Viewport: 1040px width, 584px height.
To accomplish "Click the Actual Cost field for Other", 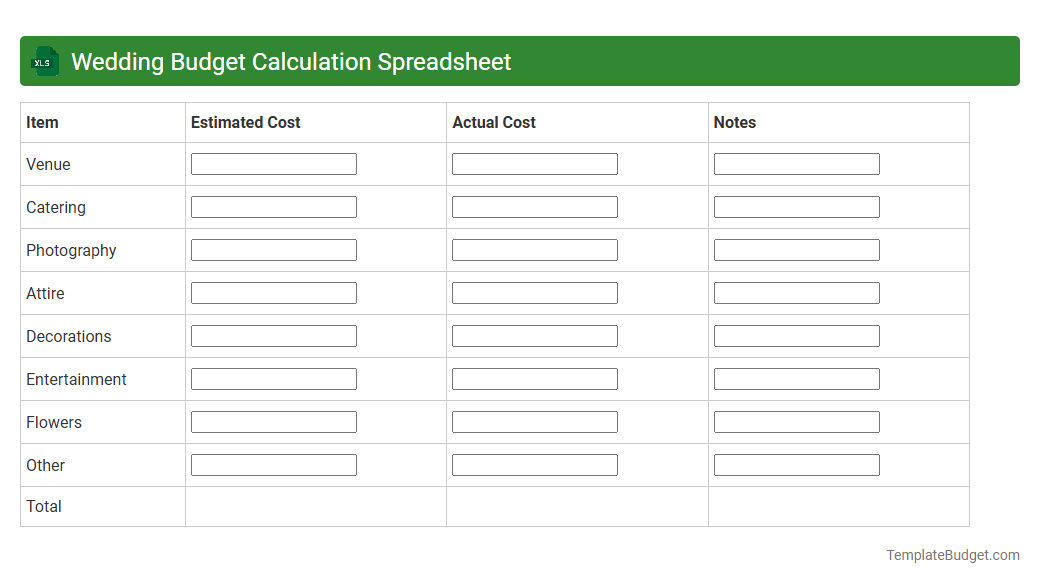I will pyautogui.click(x=534, y=464).
